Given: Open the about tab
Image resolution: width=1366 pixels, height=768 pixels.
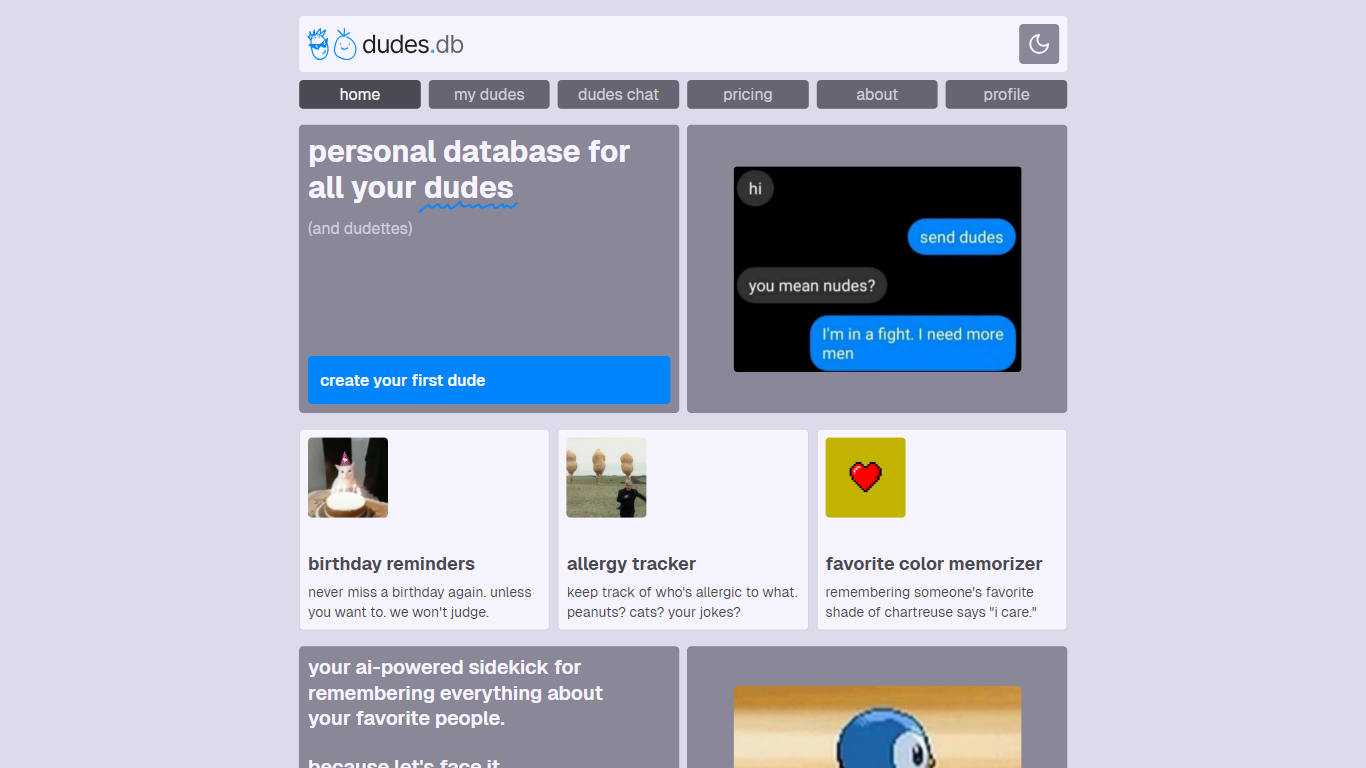Looking at the screenshot, I should pyautogui.click(x=877, y=94).
